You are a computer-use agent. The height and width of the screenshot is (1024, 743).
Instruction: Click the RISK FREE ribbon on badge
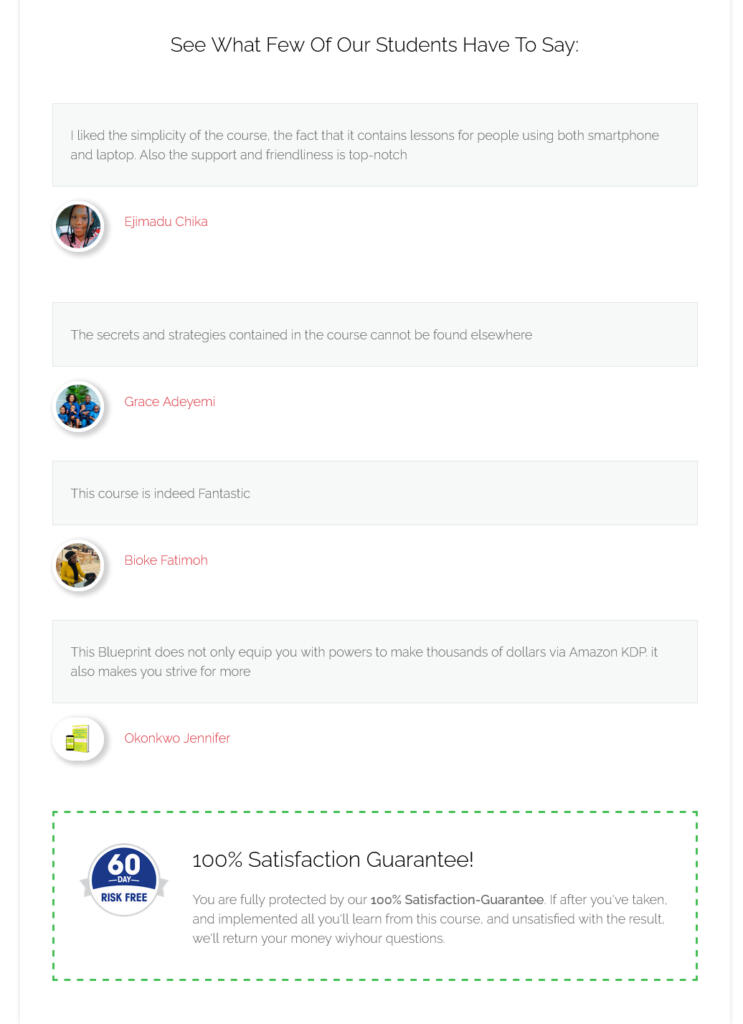pos(124,897)
